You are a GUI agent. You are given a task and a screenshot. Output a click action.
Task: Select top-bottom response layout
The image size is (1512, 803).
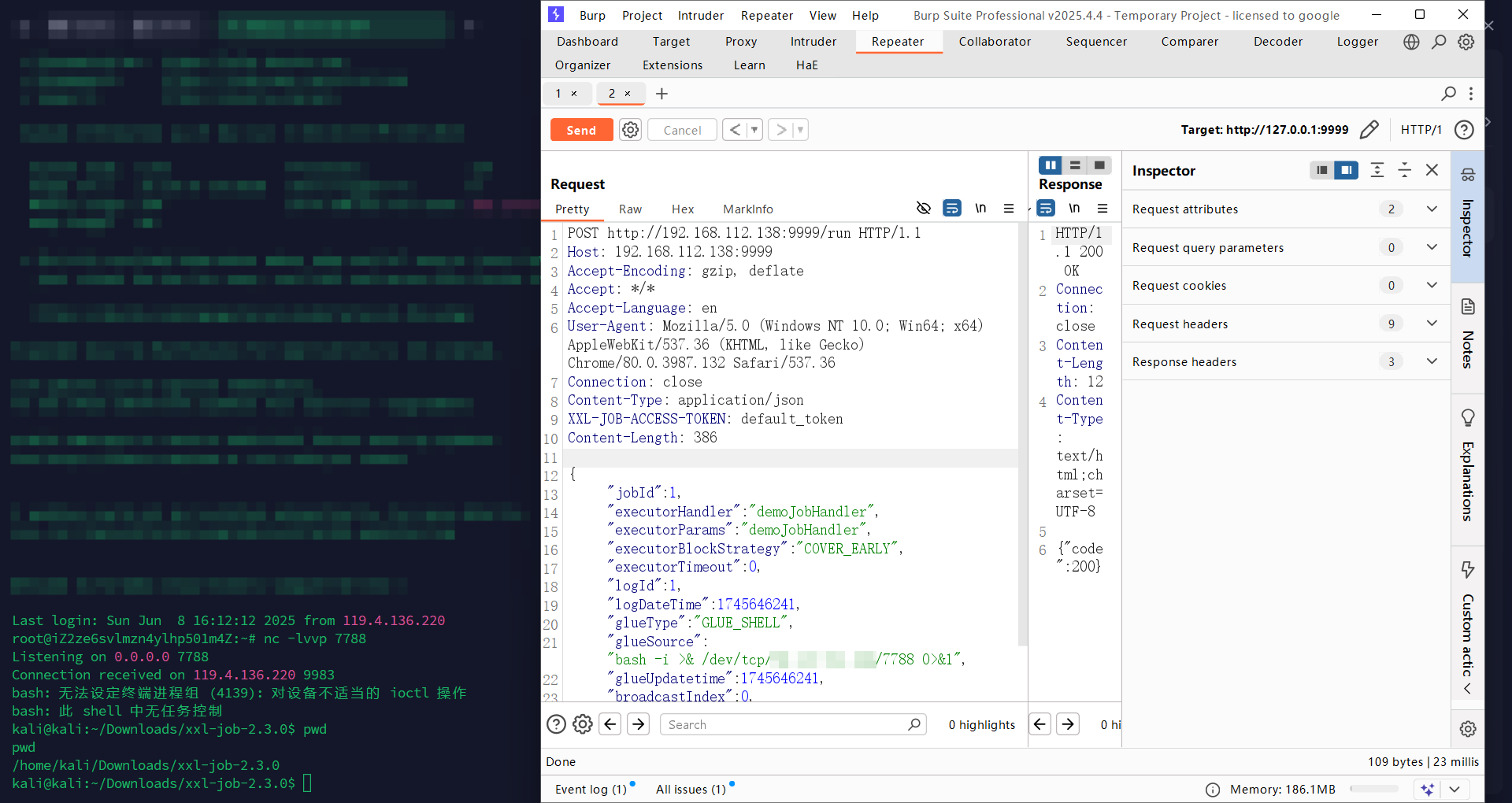click(1075, 165)
